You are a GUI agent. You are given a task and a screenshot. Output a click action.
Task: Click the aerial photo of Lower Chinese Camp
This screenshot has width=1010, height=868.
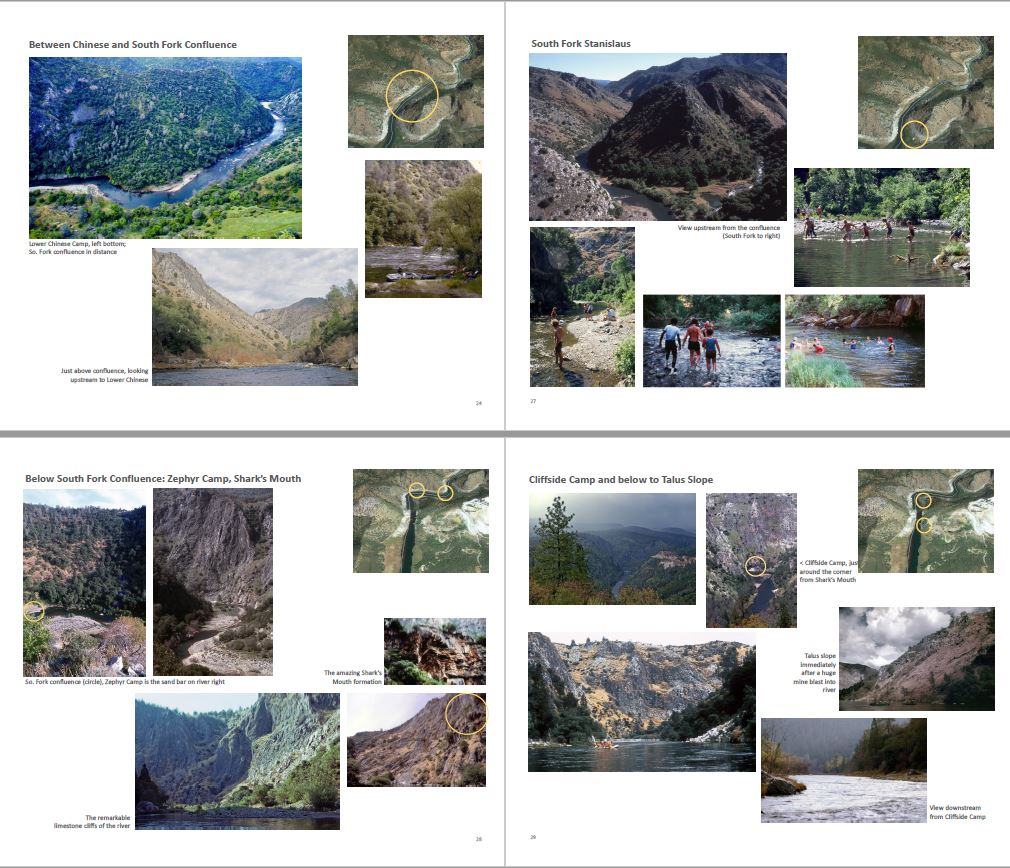166,148
